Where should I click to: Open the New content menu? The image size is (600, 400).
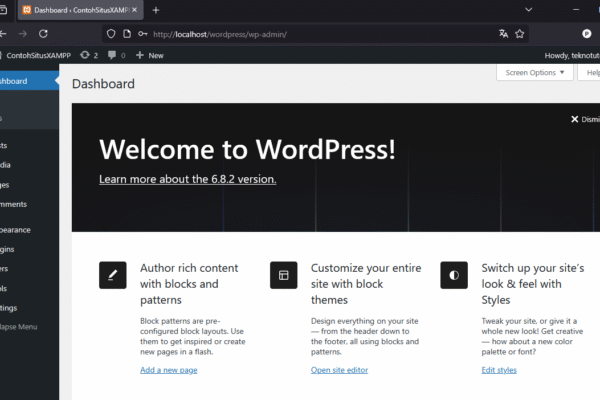coord(150,56)
